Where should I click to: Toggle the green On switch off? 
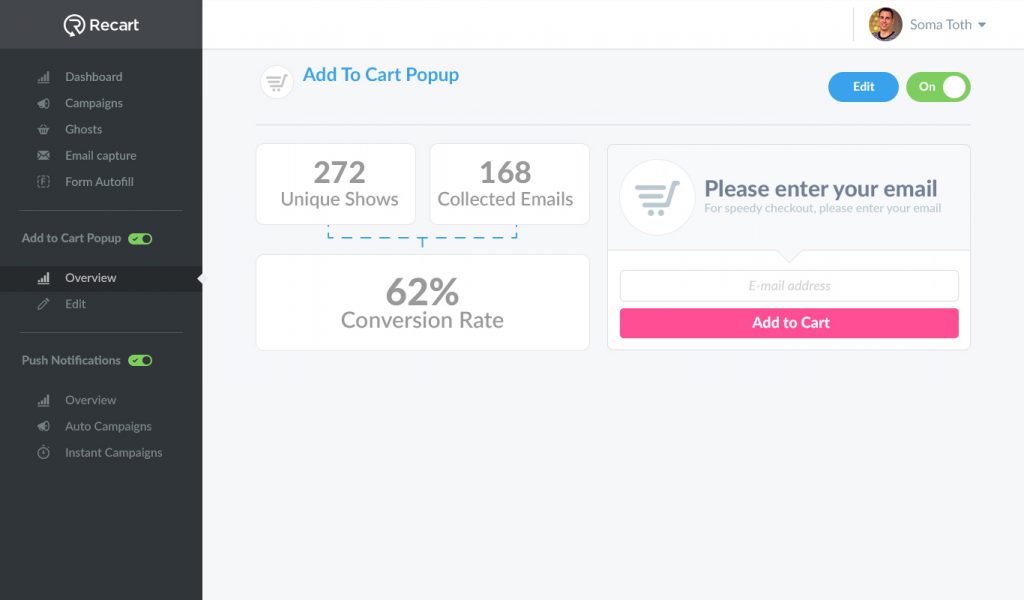(938, 87)
